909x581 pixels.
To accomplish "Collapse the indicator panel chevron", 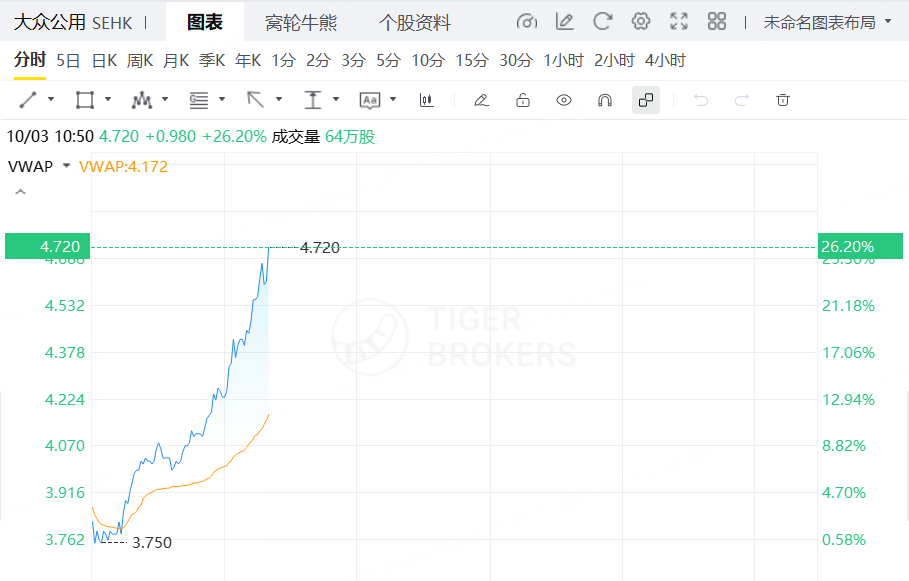I will pos(19,192).
